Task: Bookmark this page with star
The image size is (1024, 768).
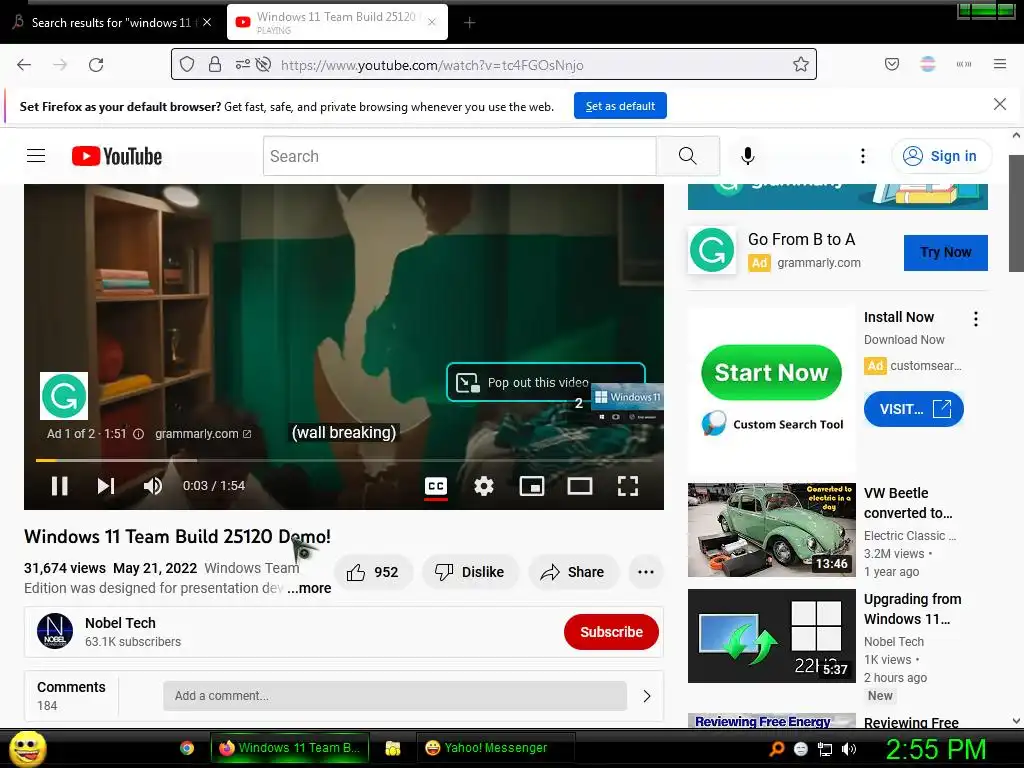Action: (x=801, y=65)
